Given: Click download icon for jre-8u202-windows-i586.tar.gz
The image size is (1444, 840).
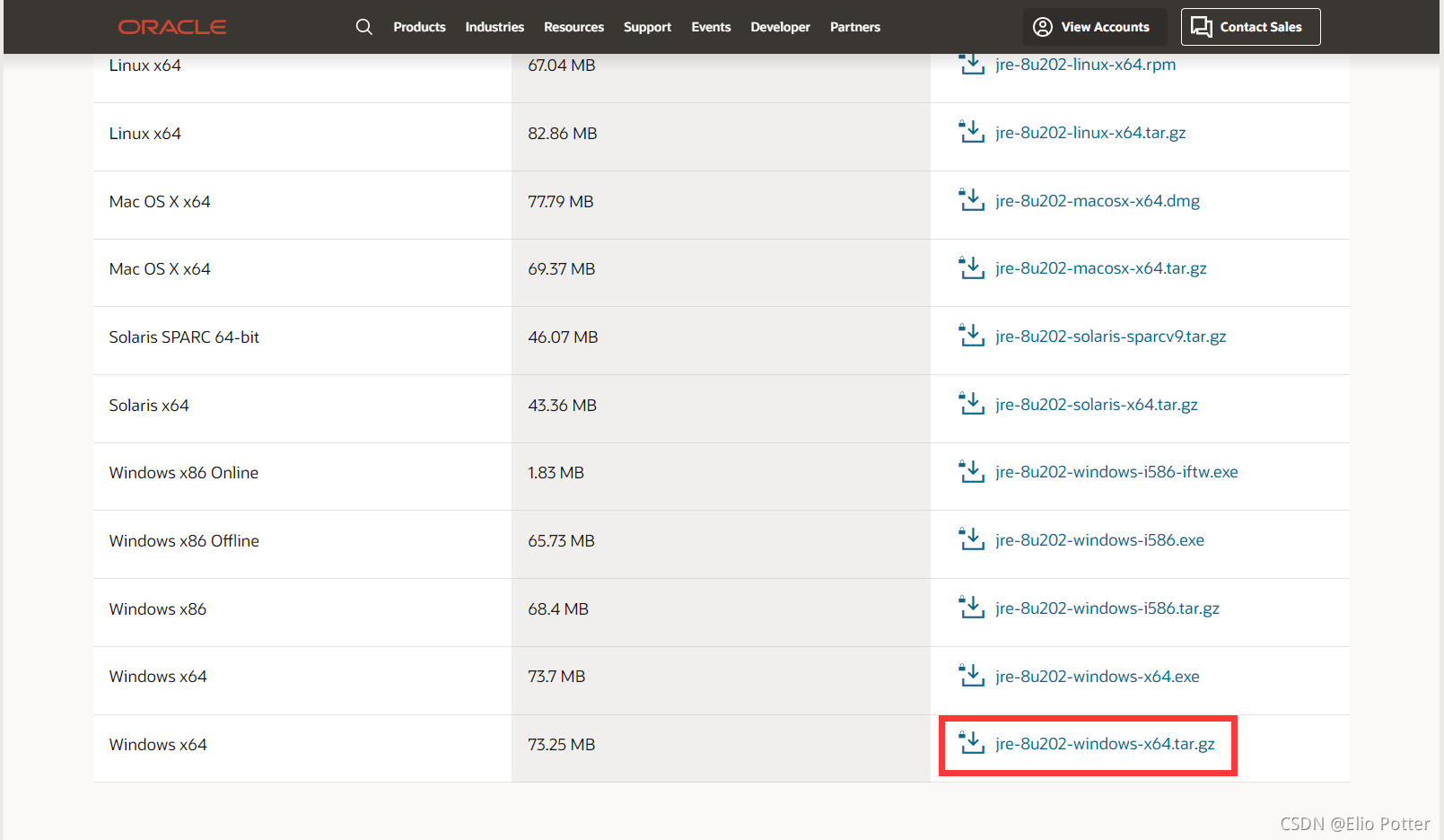Looking at the screenshot, I should [971, 608].
